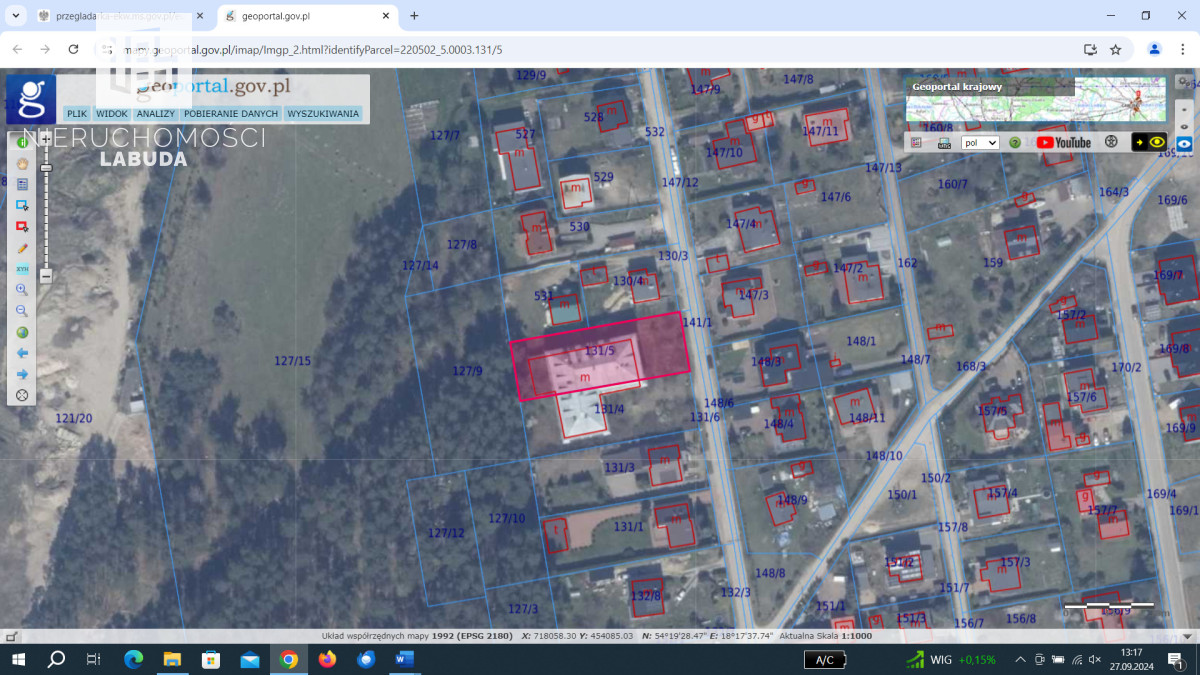Open the POBIERANIE DANYCH menu
Image resolution: width=1200 pixels, height=675 pixels.
(231, 114)
